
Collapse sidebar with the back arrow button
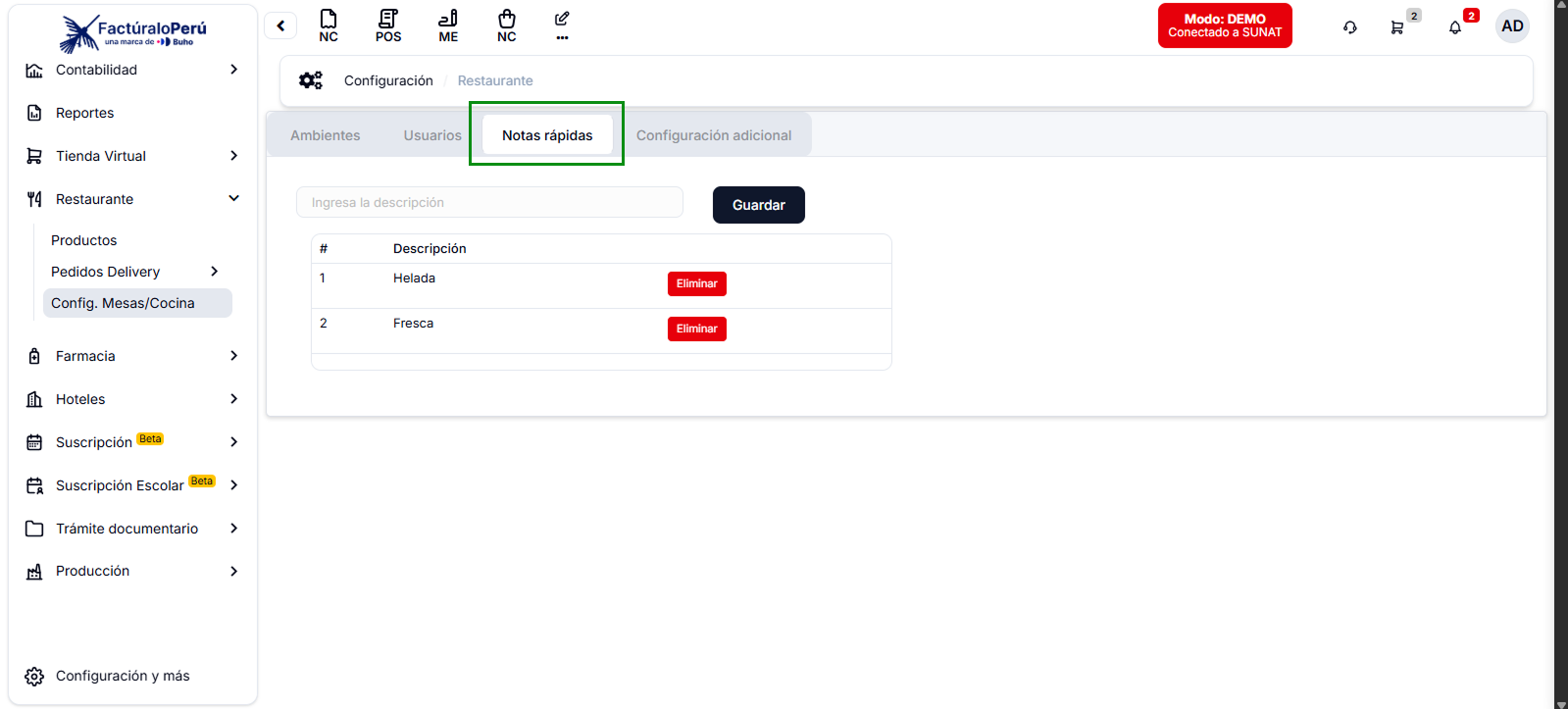click(280, 26)
